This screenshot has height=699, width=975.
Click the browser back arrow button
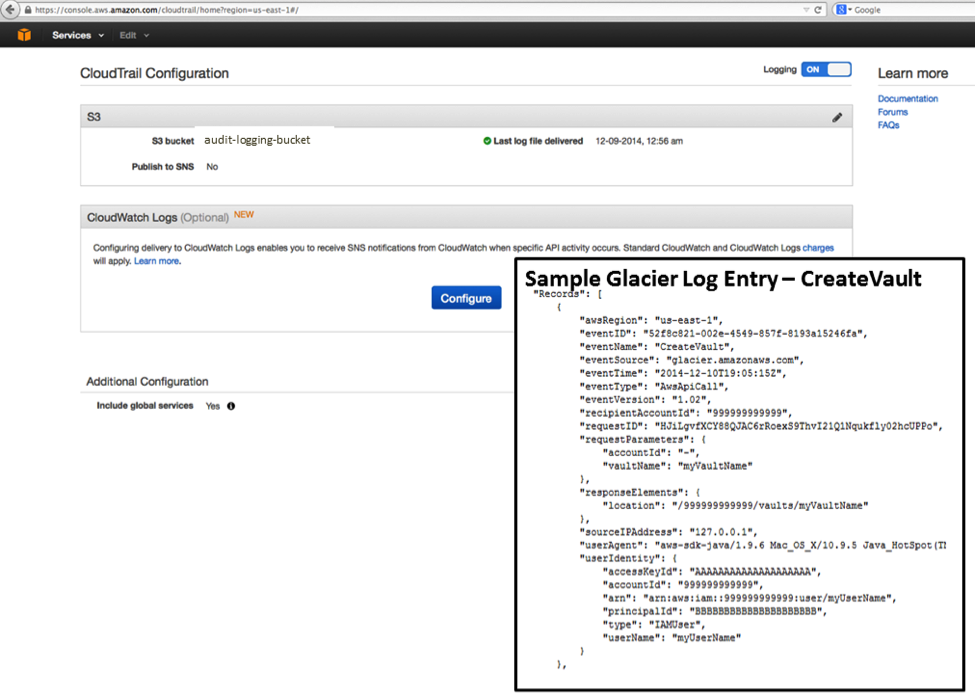(9, 9)
